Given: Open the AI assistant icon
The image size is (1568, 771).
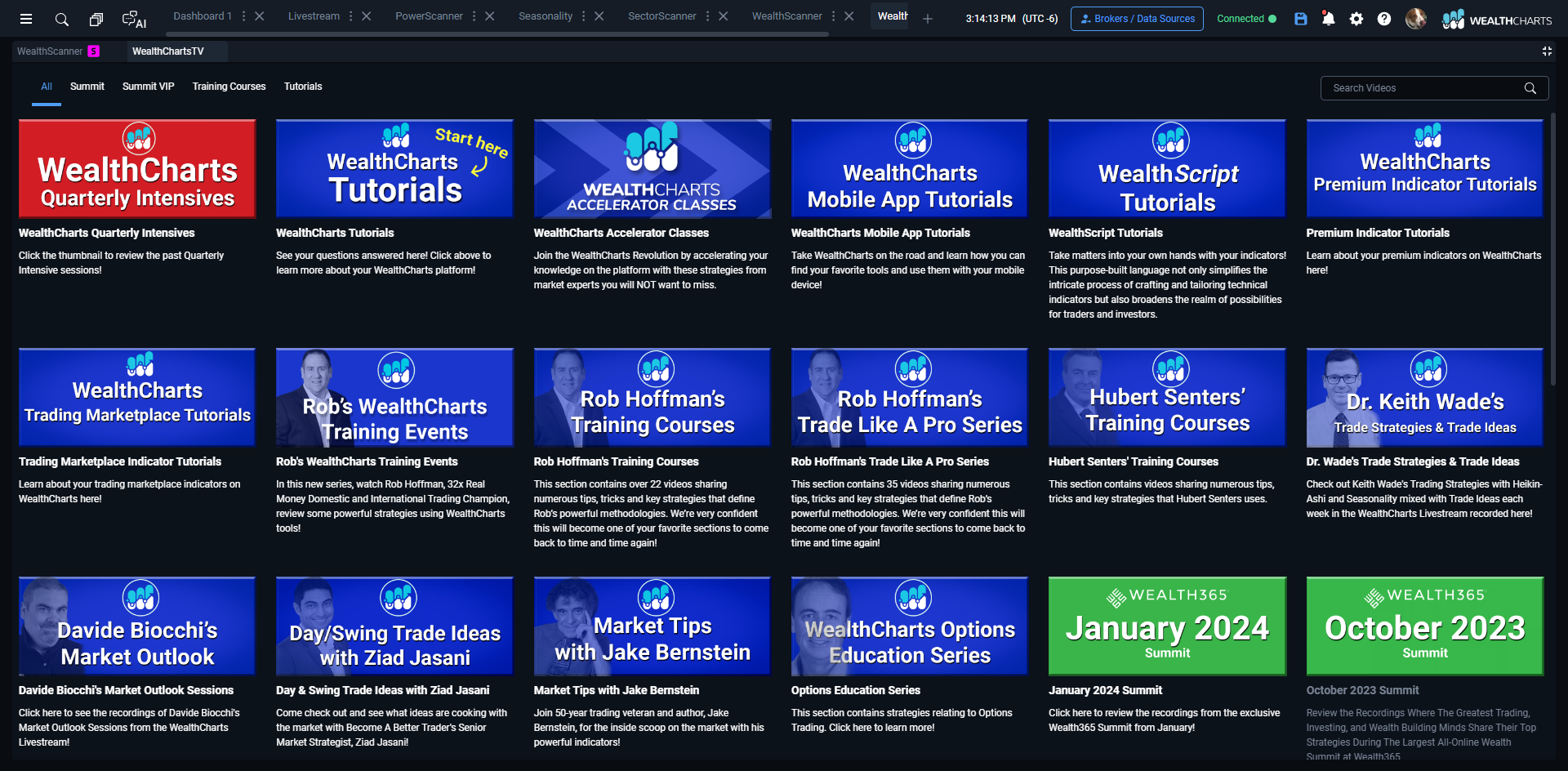Looking at the screenshot, I should click(x=133, y=19).
